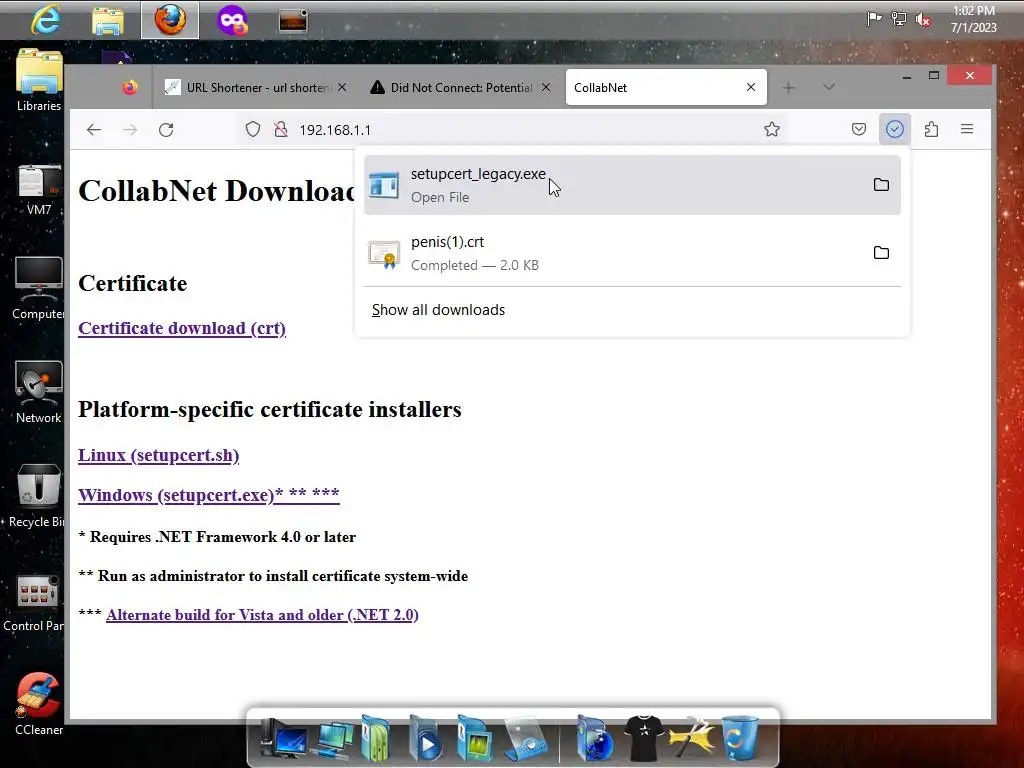Bookmark this page with the star icon
1024x768 pixels.
point(772,129)
